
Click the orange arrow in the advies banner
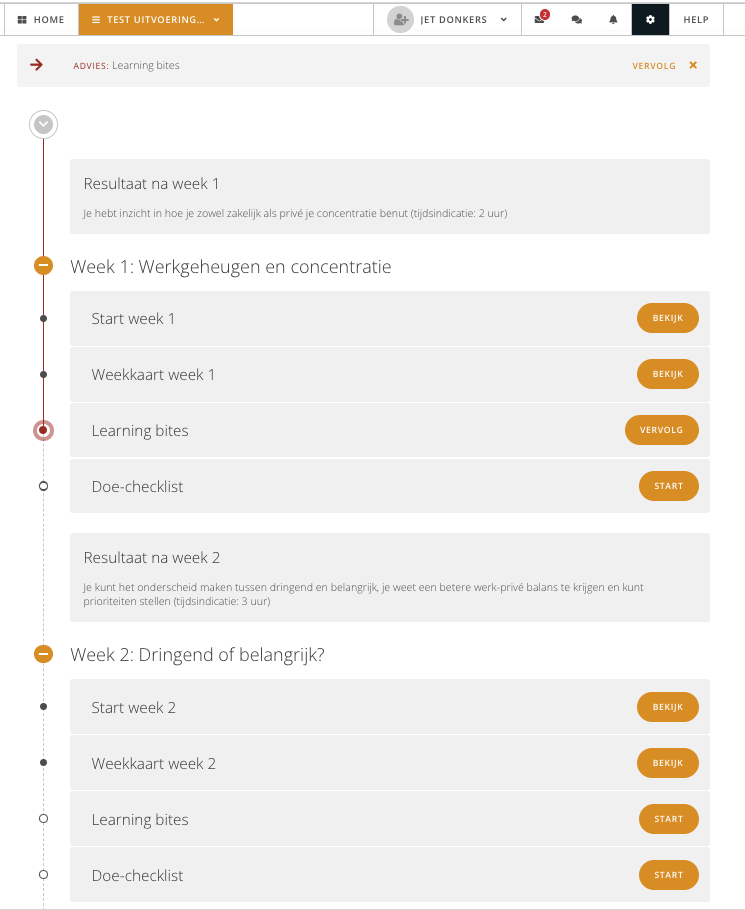tap(38, 65)
